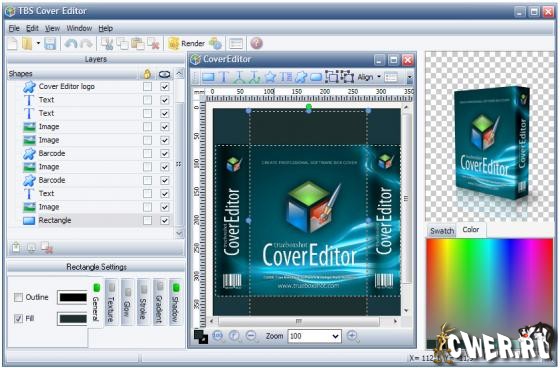Click the add layer icon below layers list
This screenshot has width=560, height=368.
pyautogui.click(x=16, y=248)
